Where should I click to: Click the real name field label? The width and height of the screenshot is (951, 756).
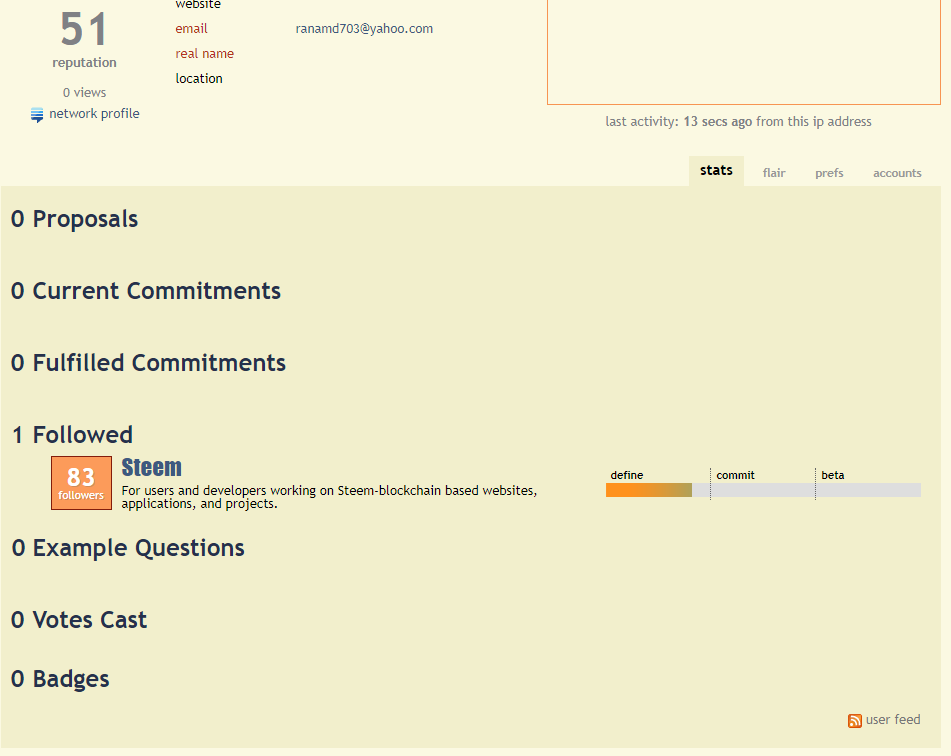point(204,53)
